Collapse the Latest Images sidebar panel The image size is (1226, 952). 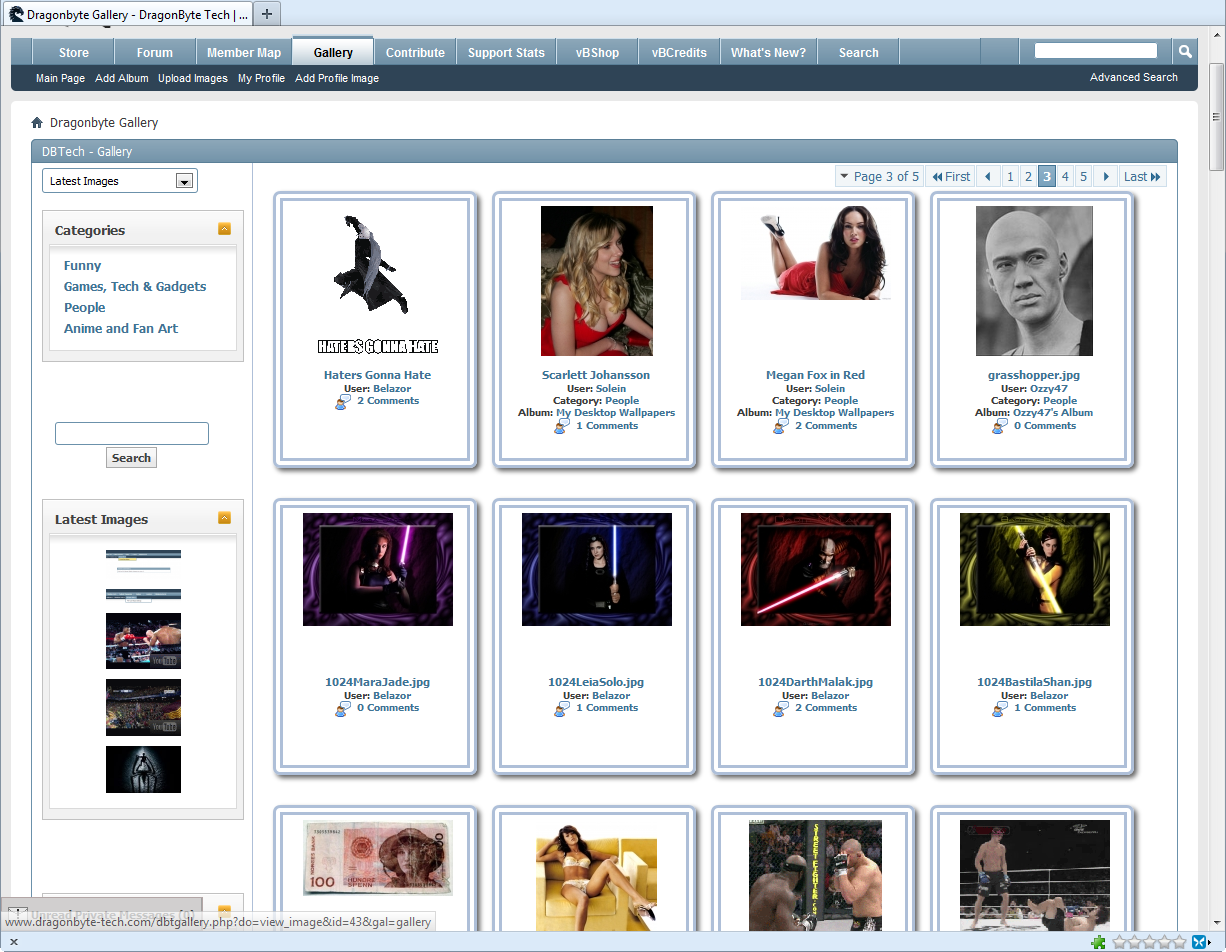pyautogui.click(x=224, y=518)
